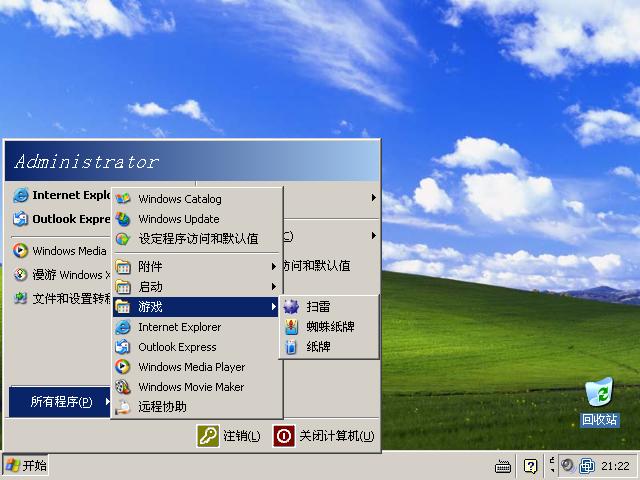Click the Windows Media Player text label
The height and width of the screenshot is (480, 640).
pos(191,367)
